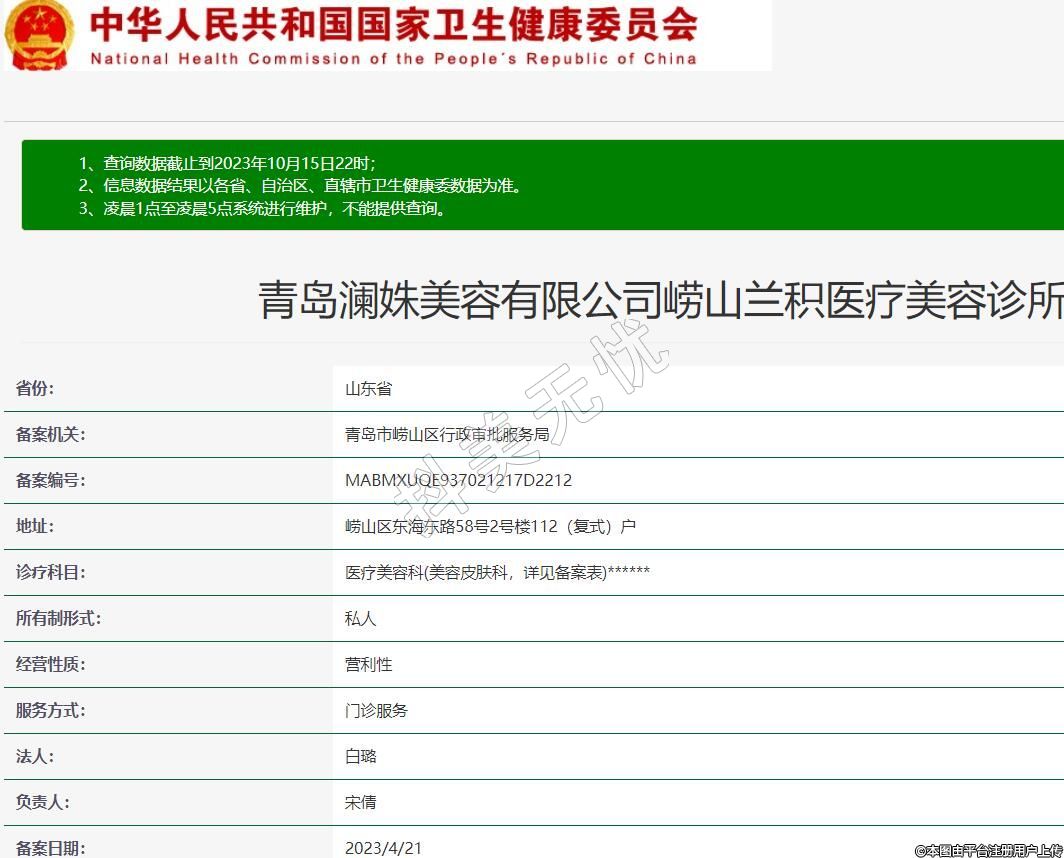This screenshot has height=858, width=1064.
Task: Click the 医疗美容科 department value
Action: point(497,573)
